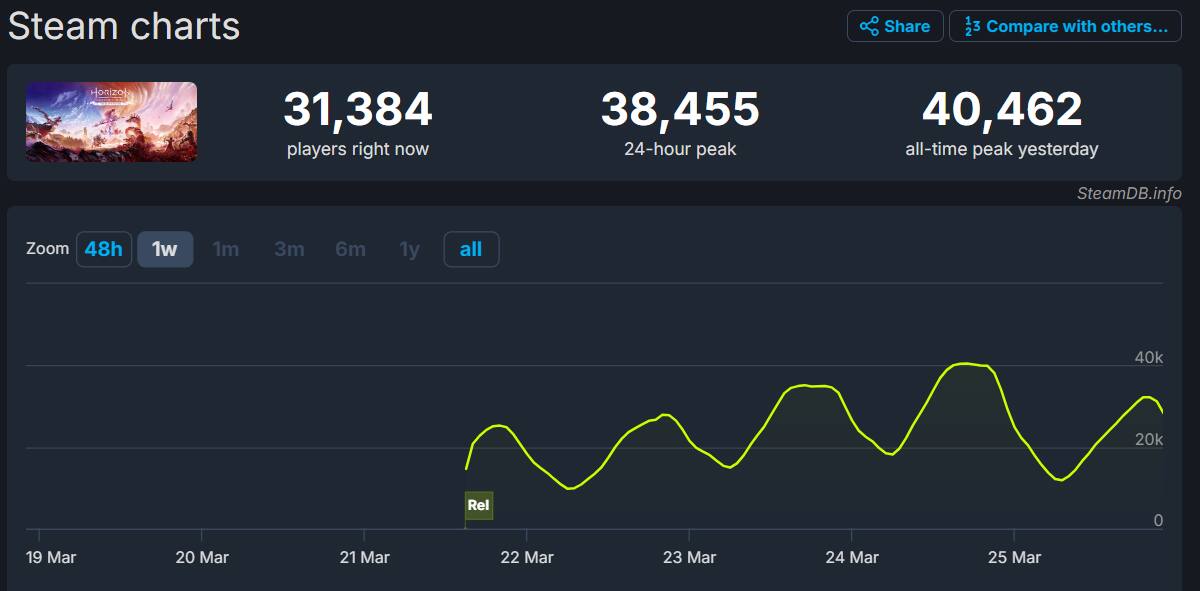Pick the 6m zoom range
Screen dimensions: 1200x591
pyautogui.click(x=350, y=249)
